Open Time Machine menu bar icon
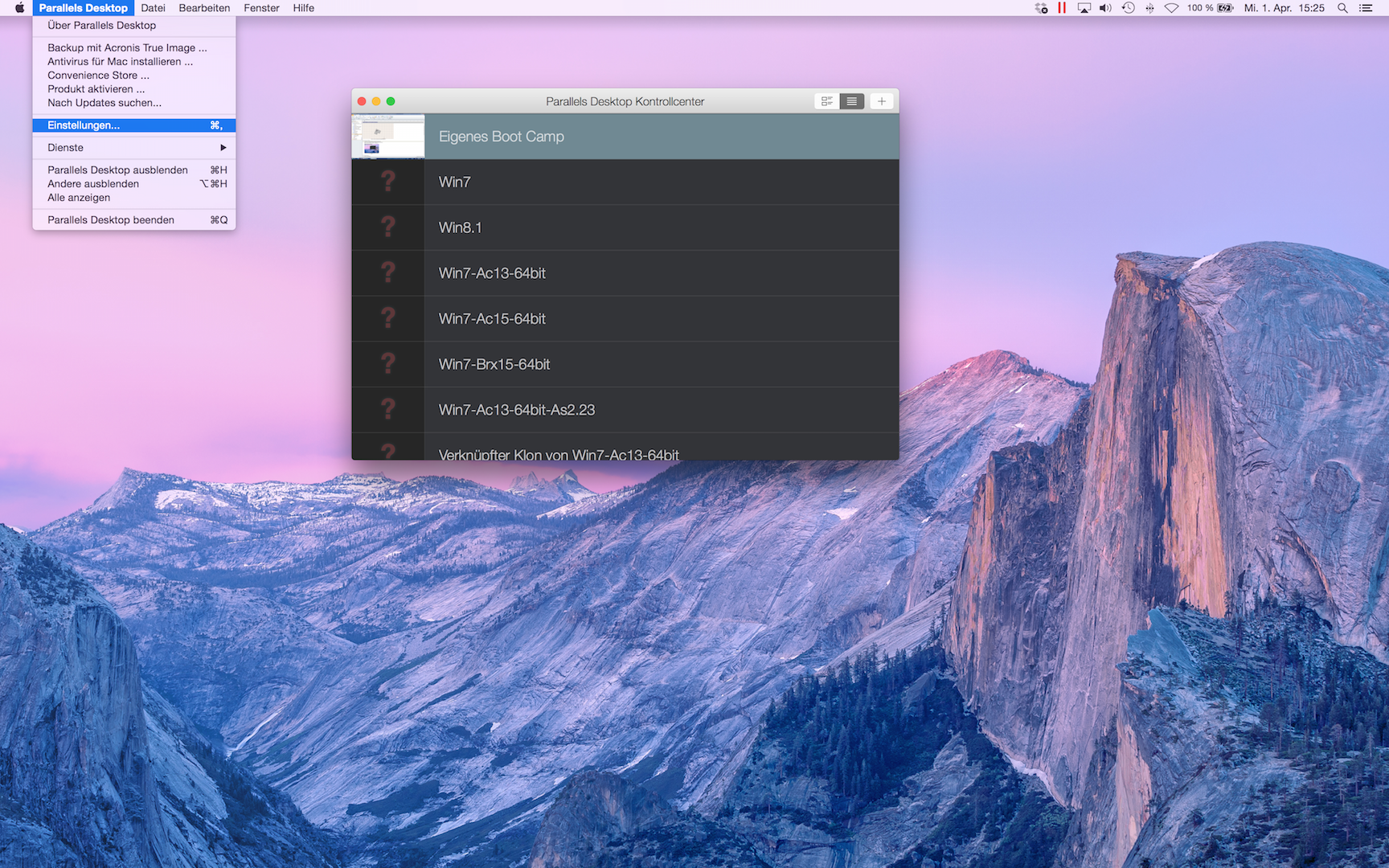Screen dimensions: 1389x868 pos(1128,8)
